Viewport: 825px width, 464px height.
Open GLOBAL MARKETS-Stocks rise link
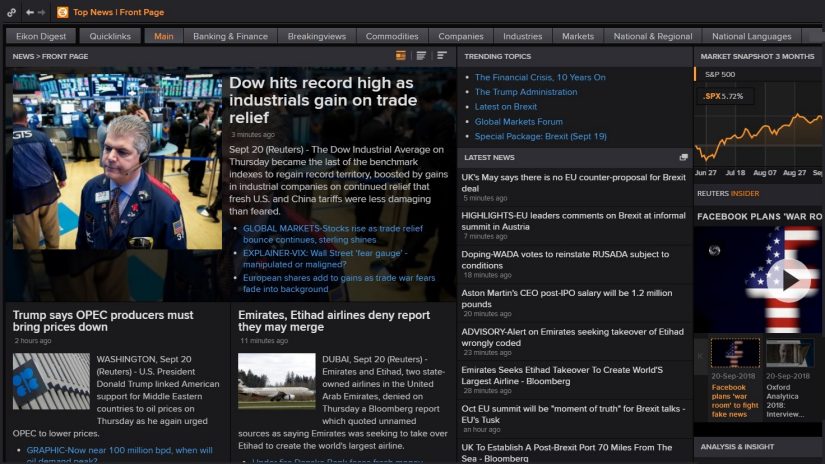333,234
